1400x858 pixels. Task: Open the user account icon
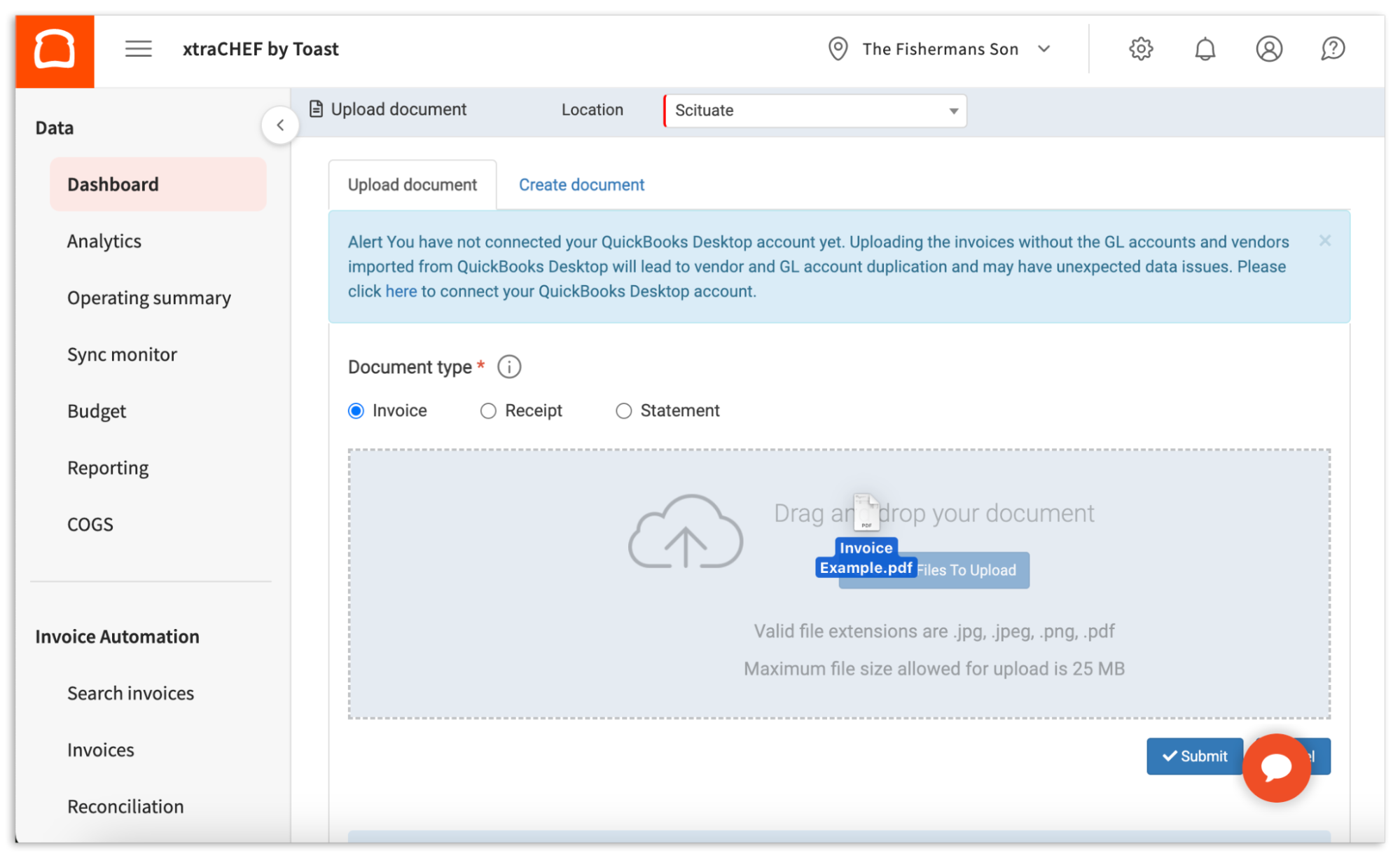pyautogui.click(x=1269, y=48)
